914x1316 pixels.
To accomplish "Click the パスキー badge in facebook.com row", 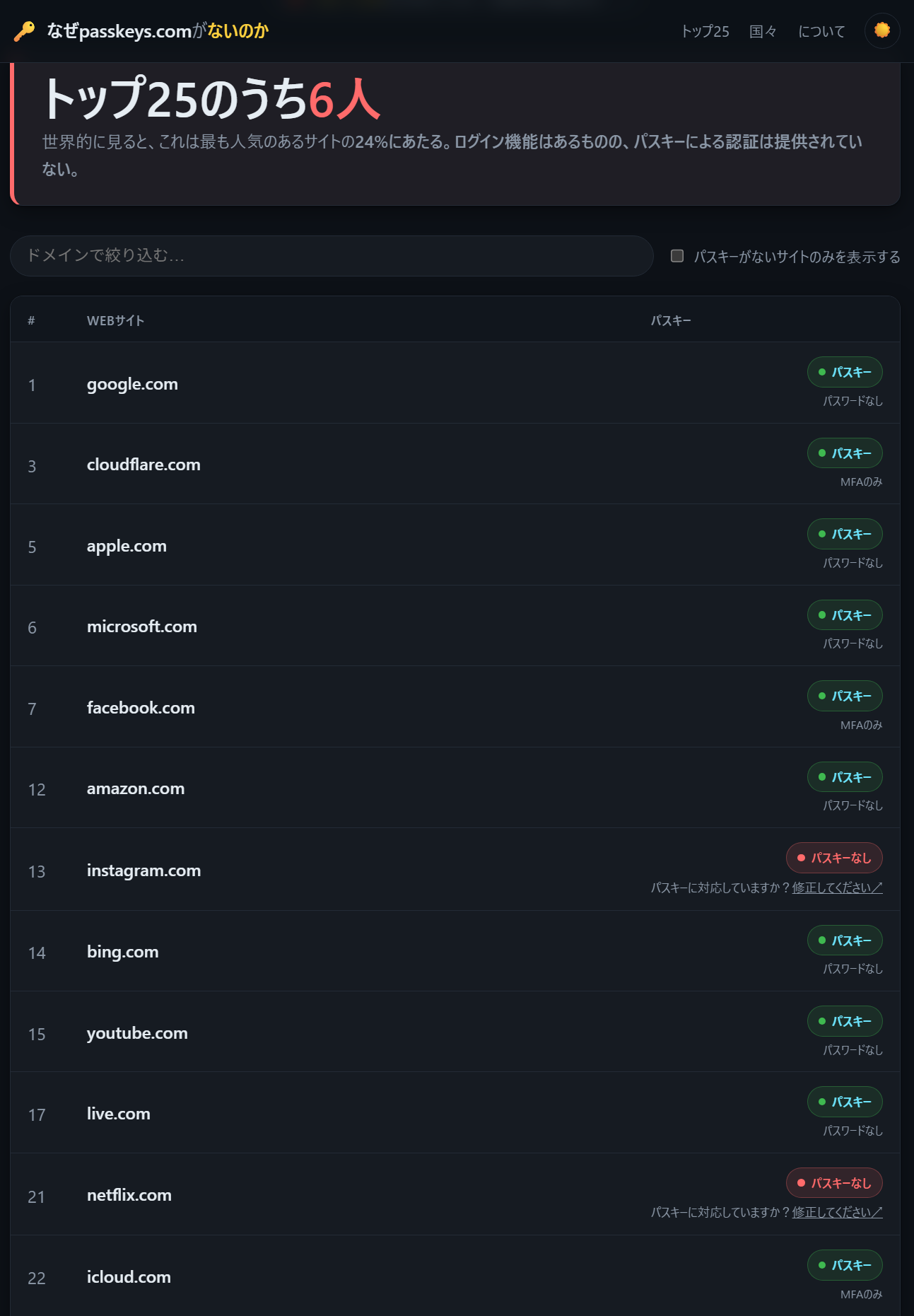I will point(845,696).
